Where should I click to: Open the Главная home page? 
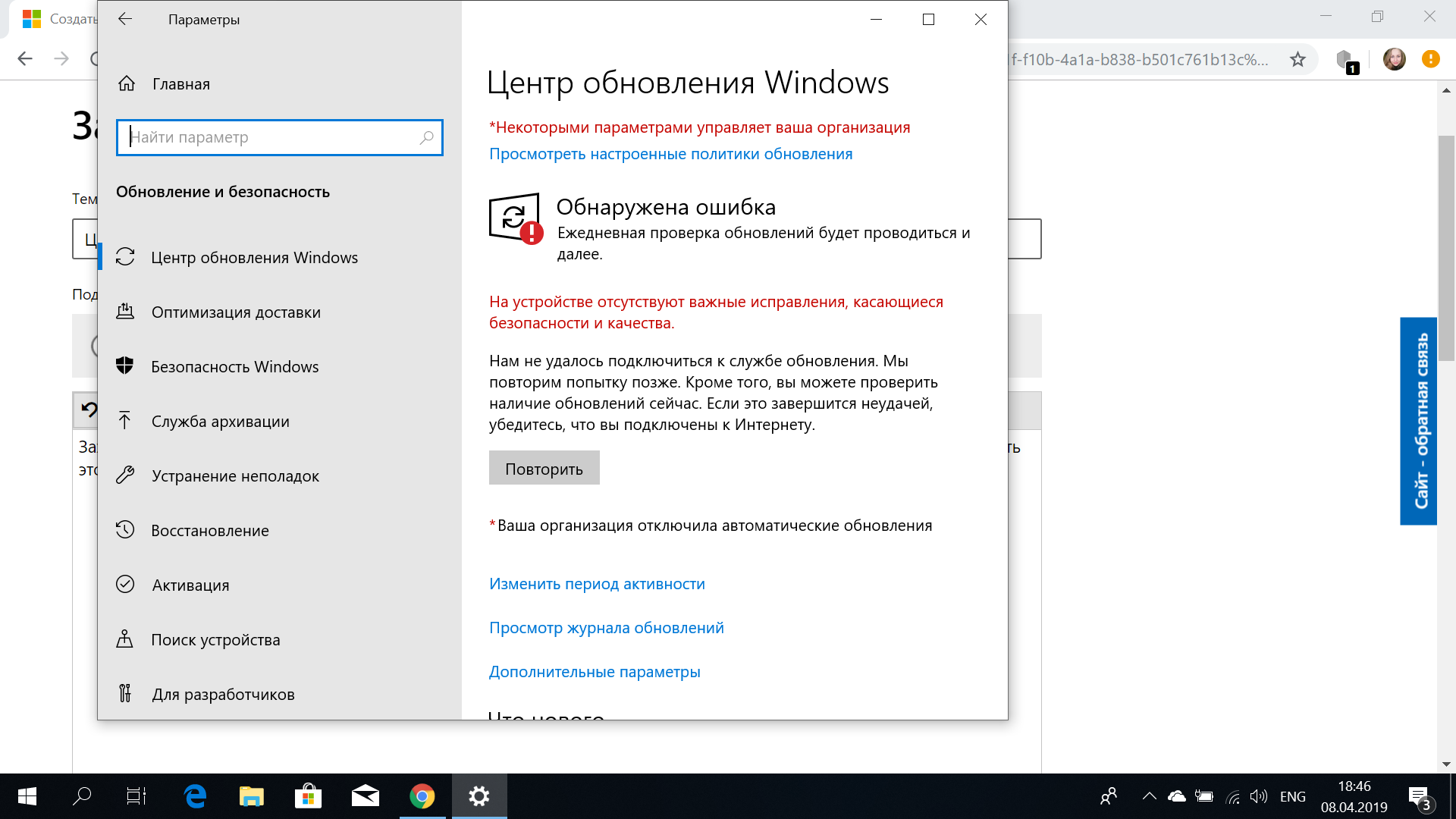point(180,84)
